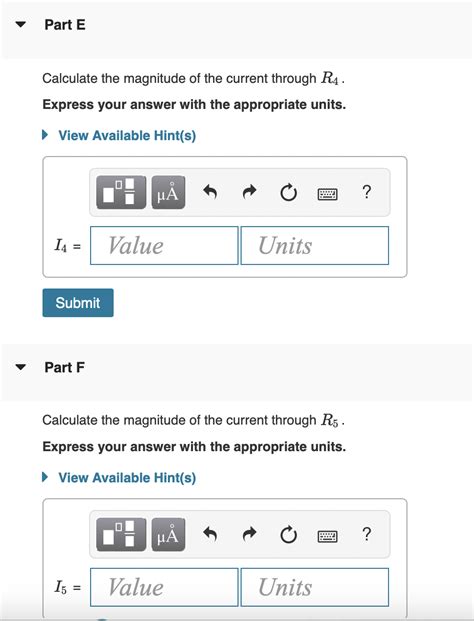Click the I5 Units input field
Screen dimensions: 474x621
315,587
